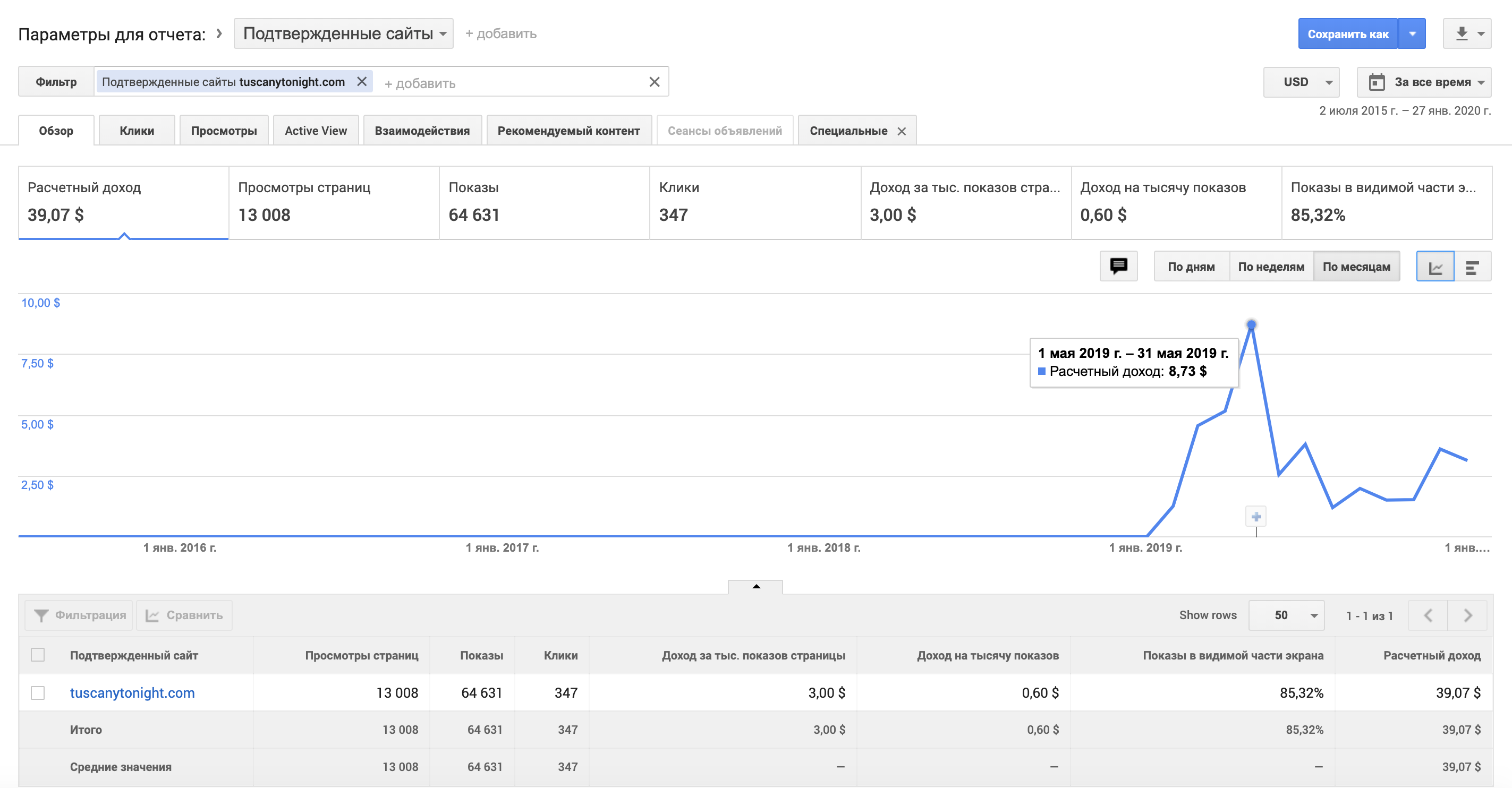Switch to the Клики tab
Image resolution: width=1512 pixels, height=788 pixels.
tap(137, 131)
